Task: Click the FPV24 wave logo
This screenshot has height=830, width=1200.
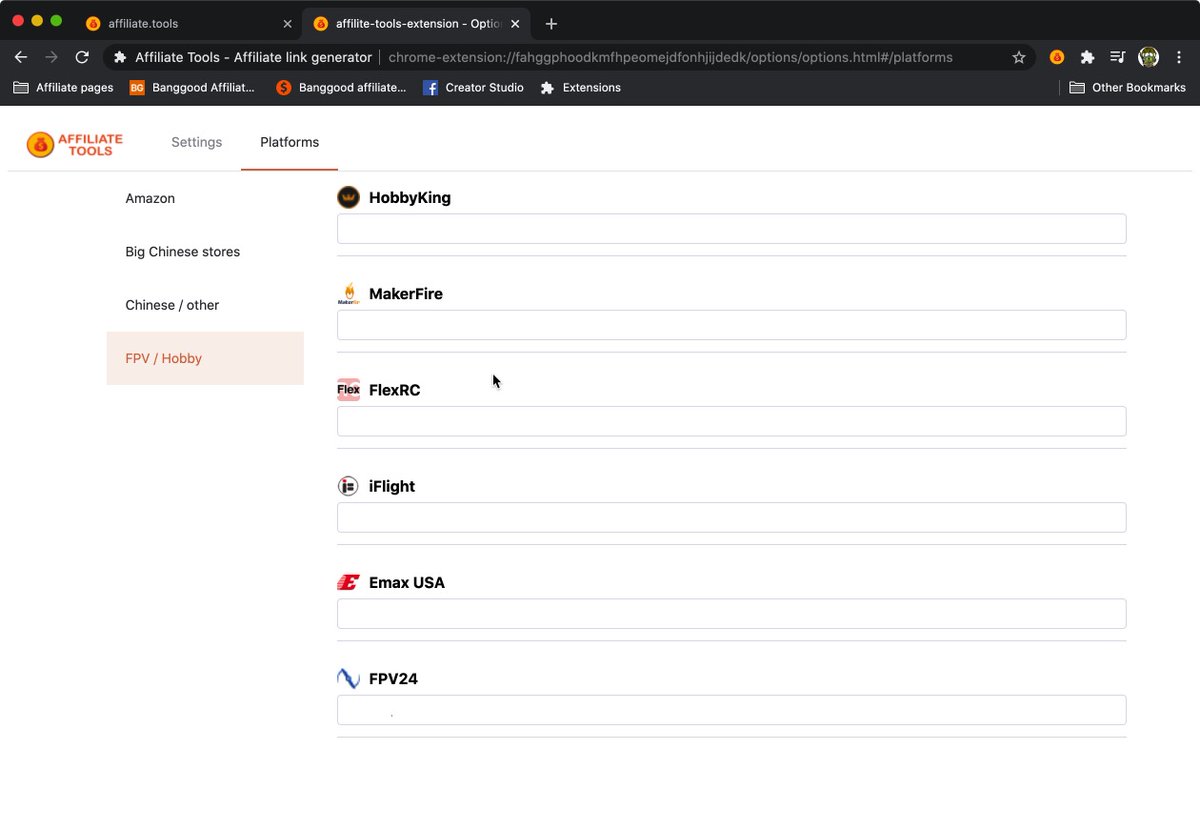Action: pos(348,678)
